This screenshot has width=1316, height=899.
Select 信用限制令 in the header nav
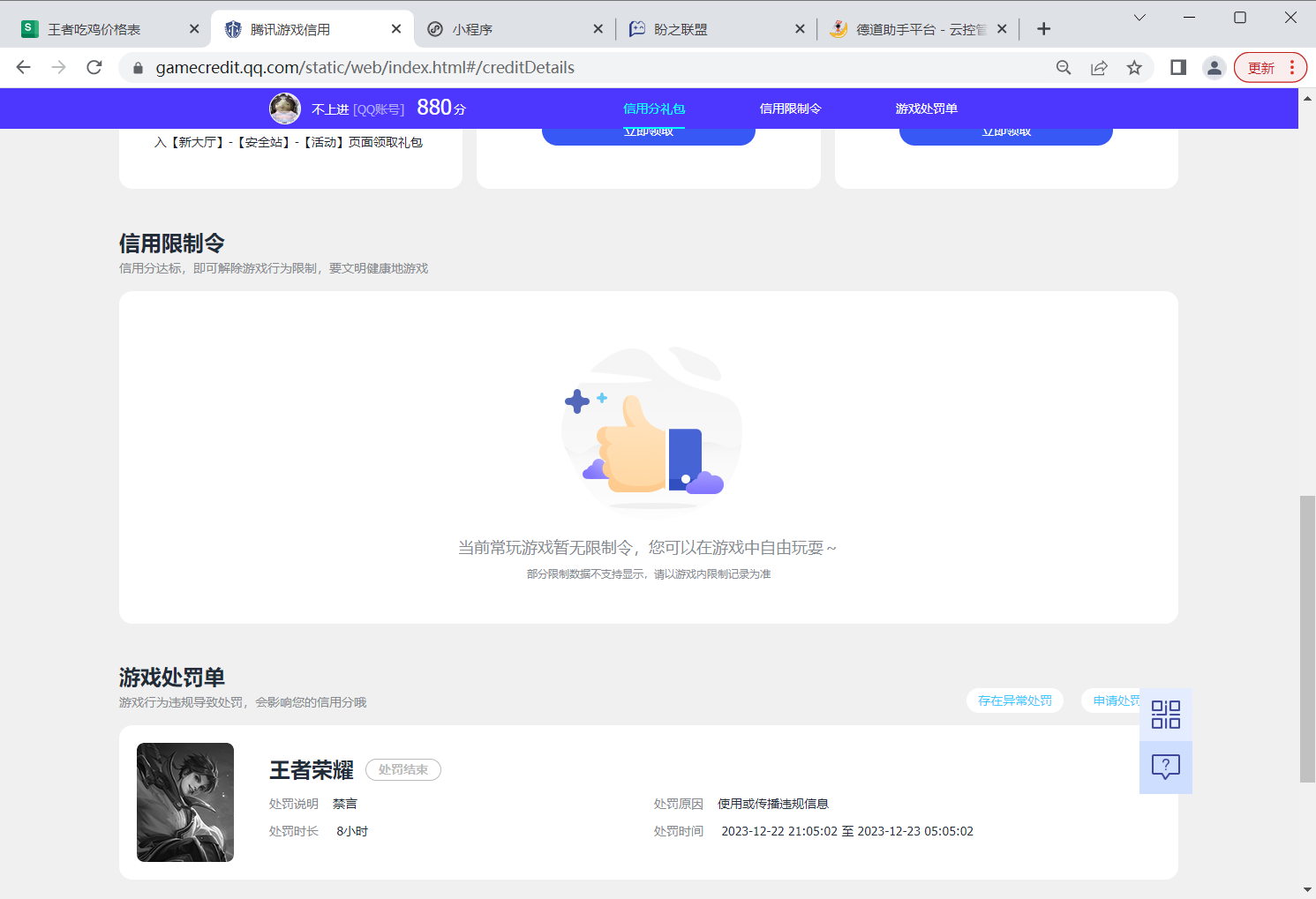tap(791, 109)
